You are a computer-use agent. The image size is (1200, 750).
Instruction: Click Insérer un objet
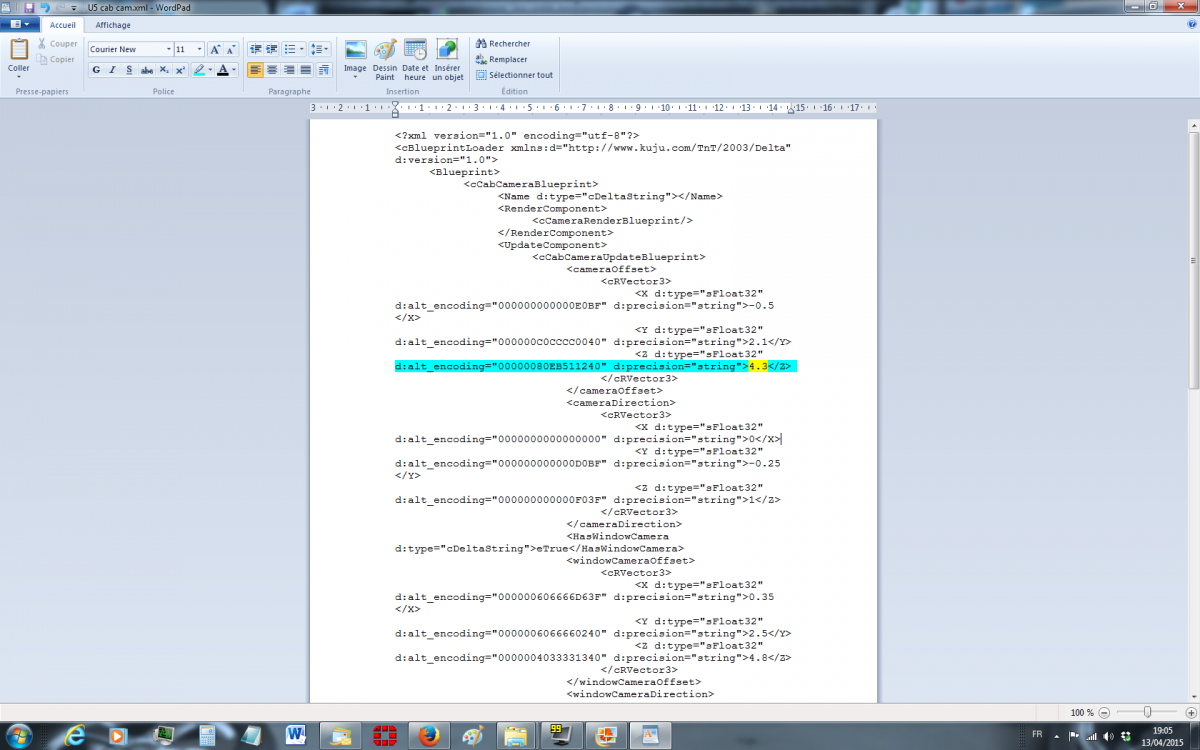click(447, 59)
